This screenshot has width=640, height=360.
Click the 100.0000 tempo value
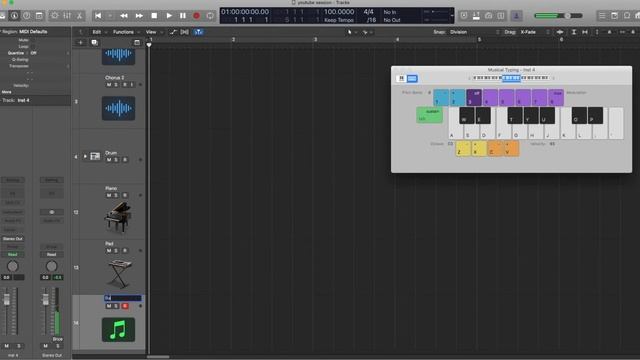pos(339,12)
